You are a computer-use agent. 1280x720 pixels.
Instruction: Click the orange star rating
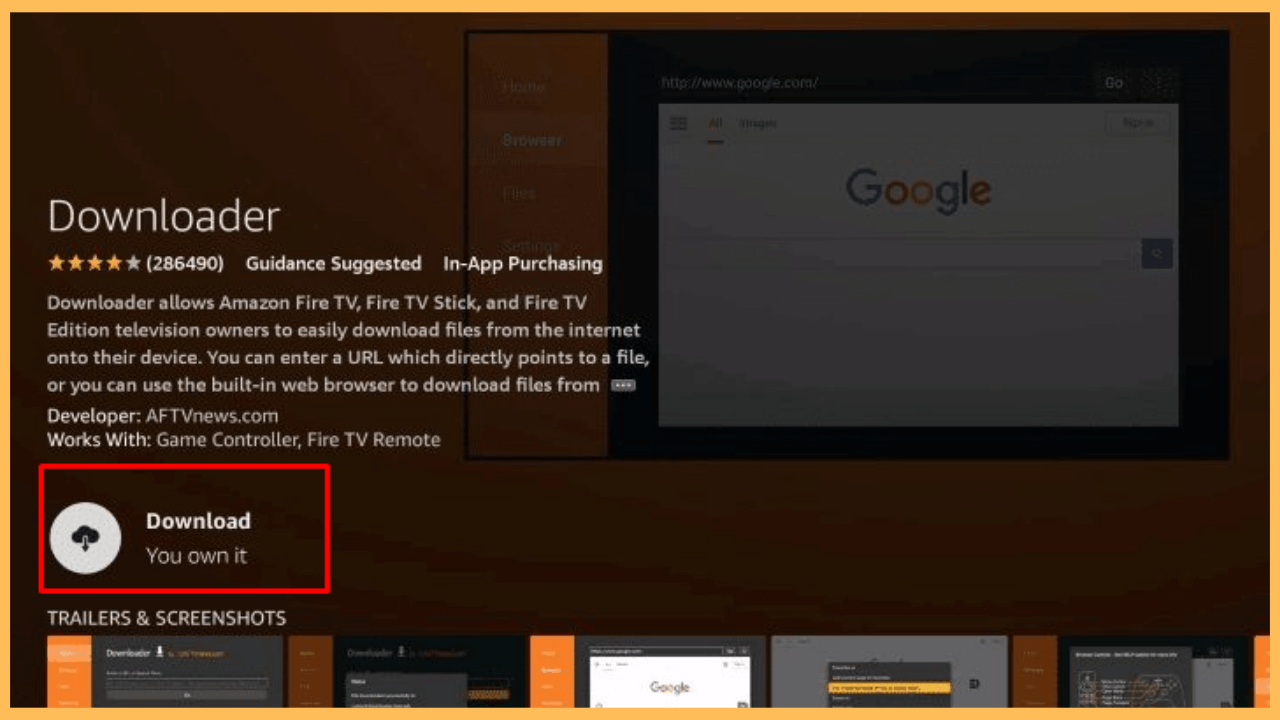point(94,264)
